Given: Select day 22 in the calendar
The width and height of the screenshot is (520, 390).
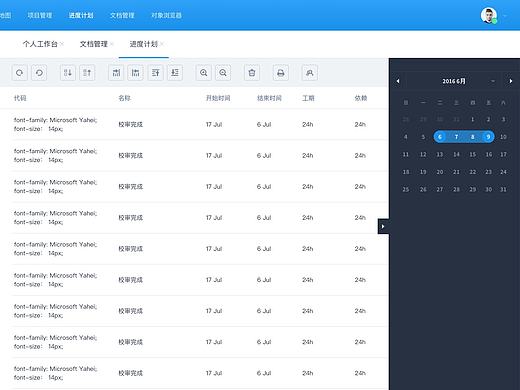Looking at the screenshot, I should pyautogui.click(x=473, y=172).
